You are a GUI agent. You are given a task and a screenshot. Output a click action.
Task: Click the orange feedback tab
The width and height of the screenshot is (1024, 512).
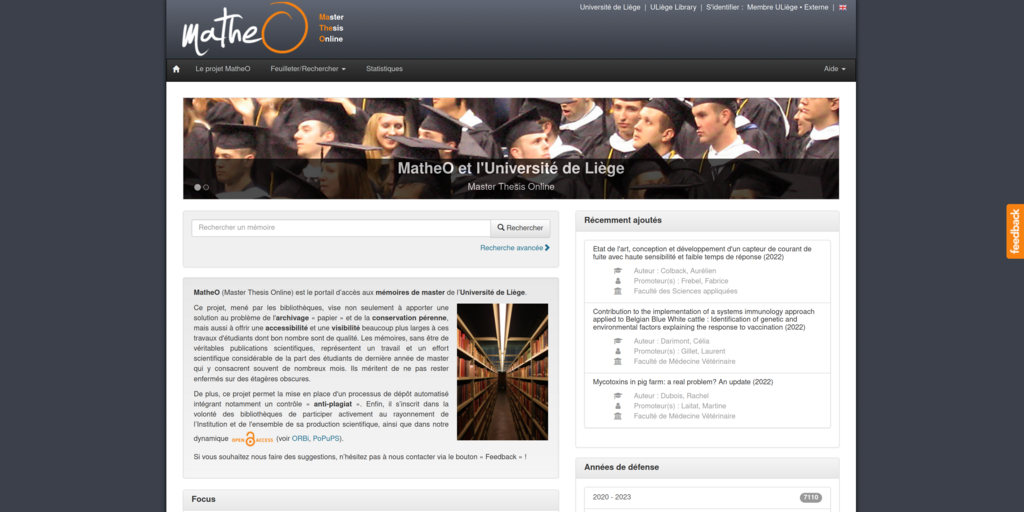click(x=1015, y=231)
